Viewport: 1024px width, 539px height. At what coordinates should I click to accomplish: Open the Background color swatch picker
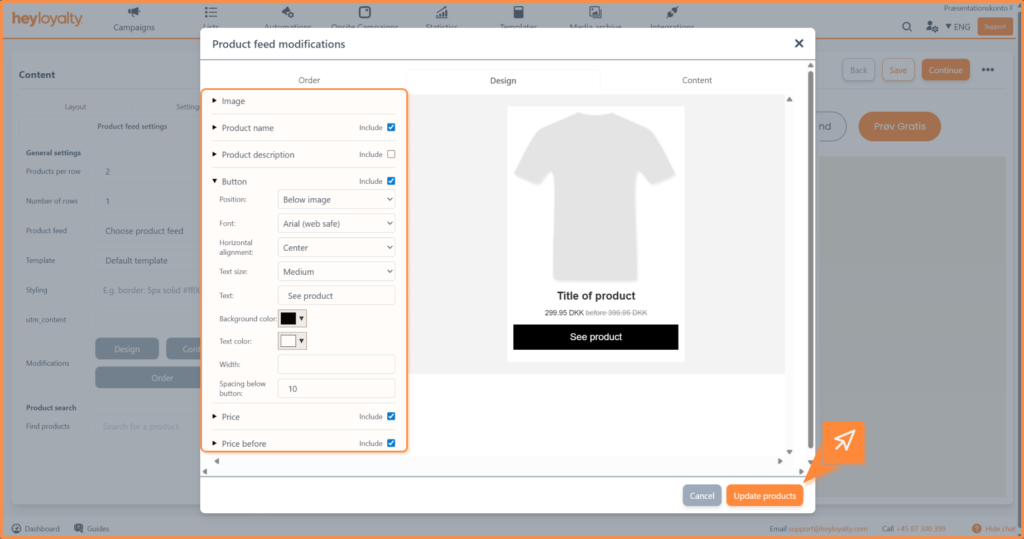[293, 318]
